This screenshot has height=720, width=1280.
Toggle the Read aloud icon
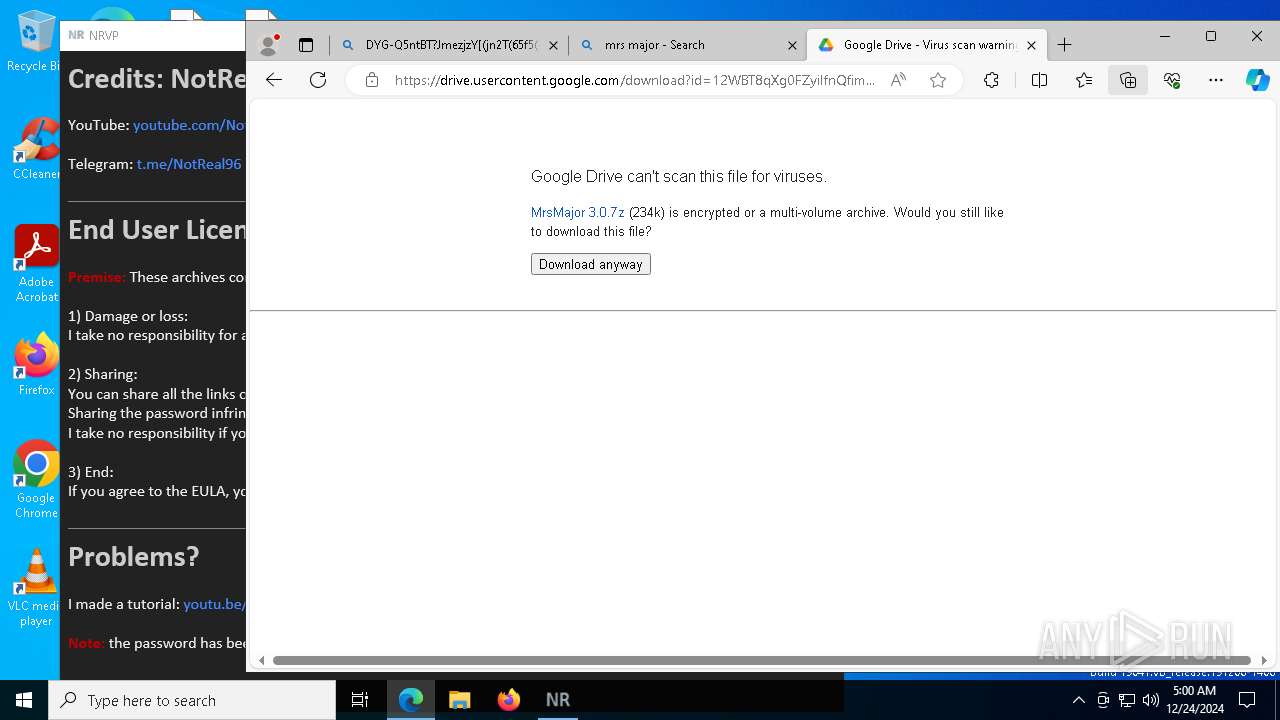tap(898, 80)
